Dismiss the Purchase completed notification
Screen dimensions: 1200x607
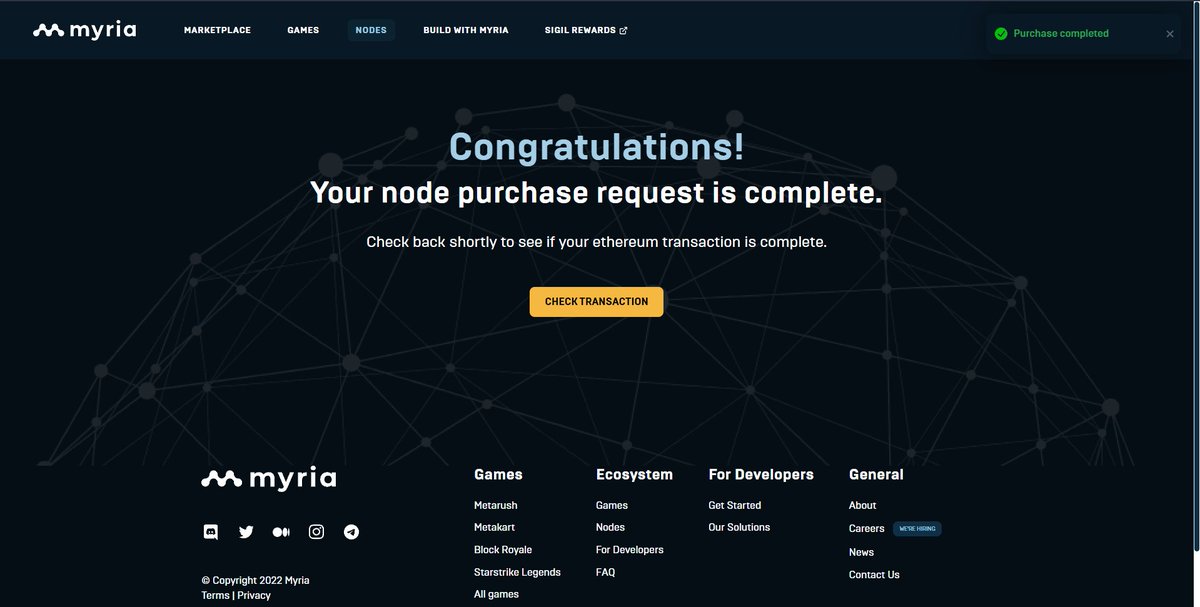1170,33
